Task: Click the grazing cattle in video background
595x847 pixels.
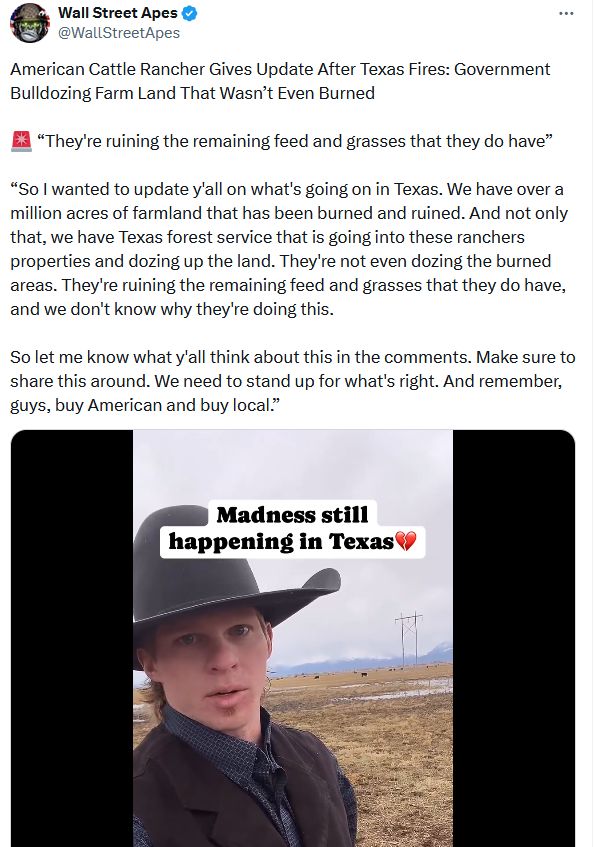Action: point(346,675)
